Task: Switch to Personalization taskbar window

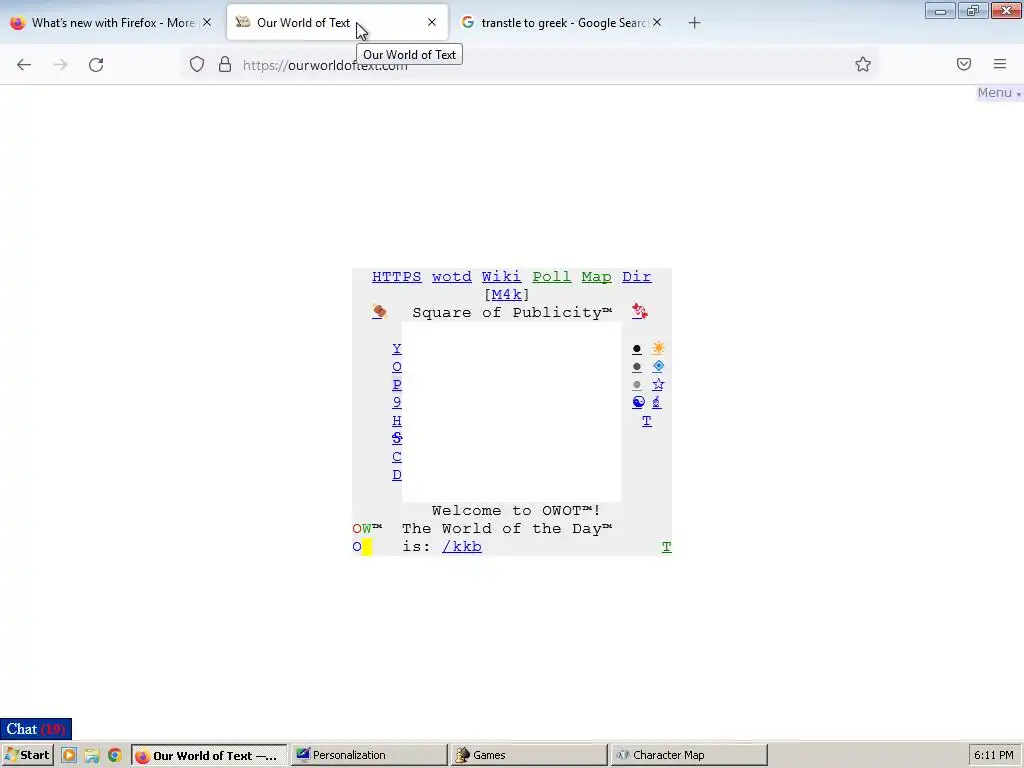Action: (368, 755)
